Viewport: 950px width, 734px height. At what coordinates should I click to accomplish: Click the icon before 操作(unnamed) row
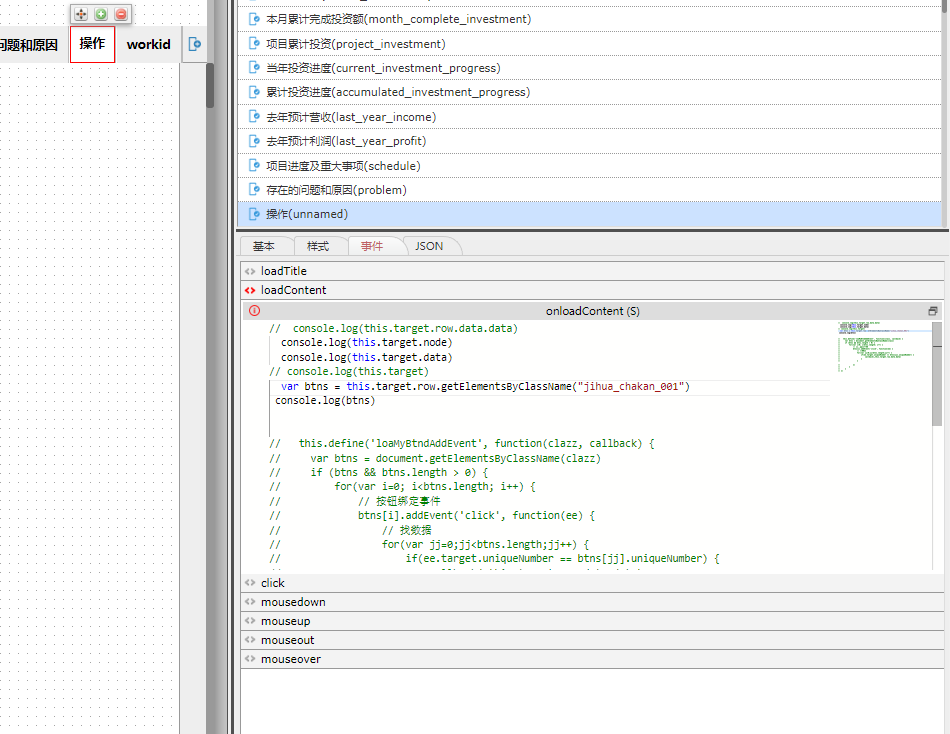pos(254,214)
